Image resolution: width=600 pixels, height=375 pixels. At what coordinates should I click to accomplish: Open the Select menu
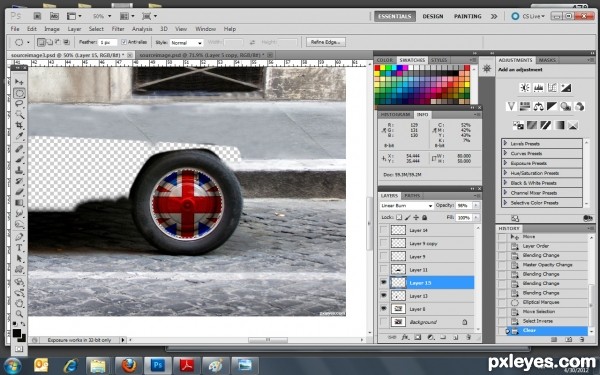[96, 29]
